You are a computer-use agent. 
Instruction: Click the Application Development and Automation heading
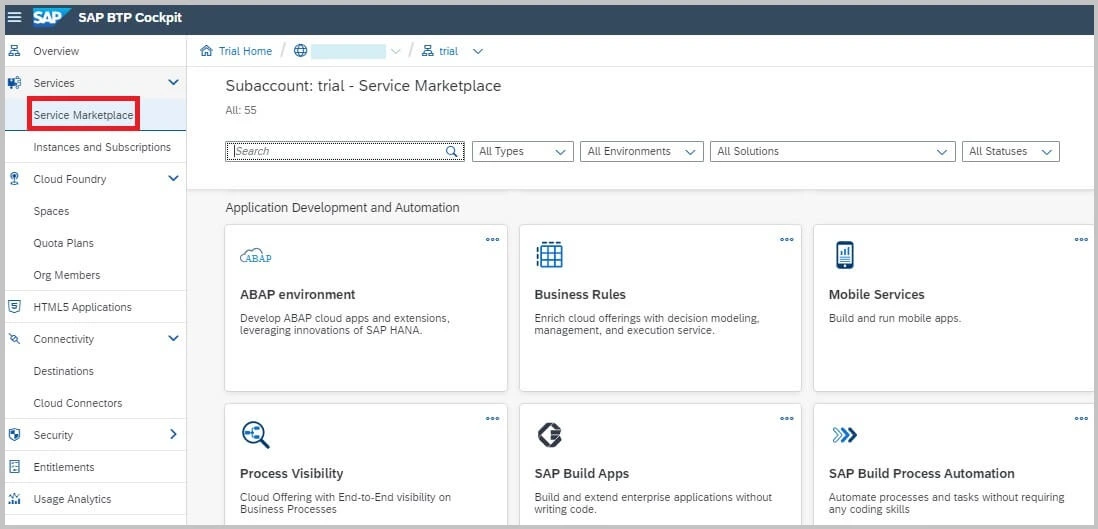(342, 208)
